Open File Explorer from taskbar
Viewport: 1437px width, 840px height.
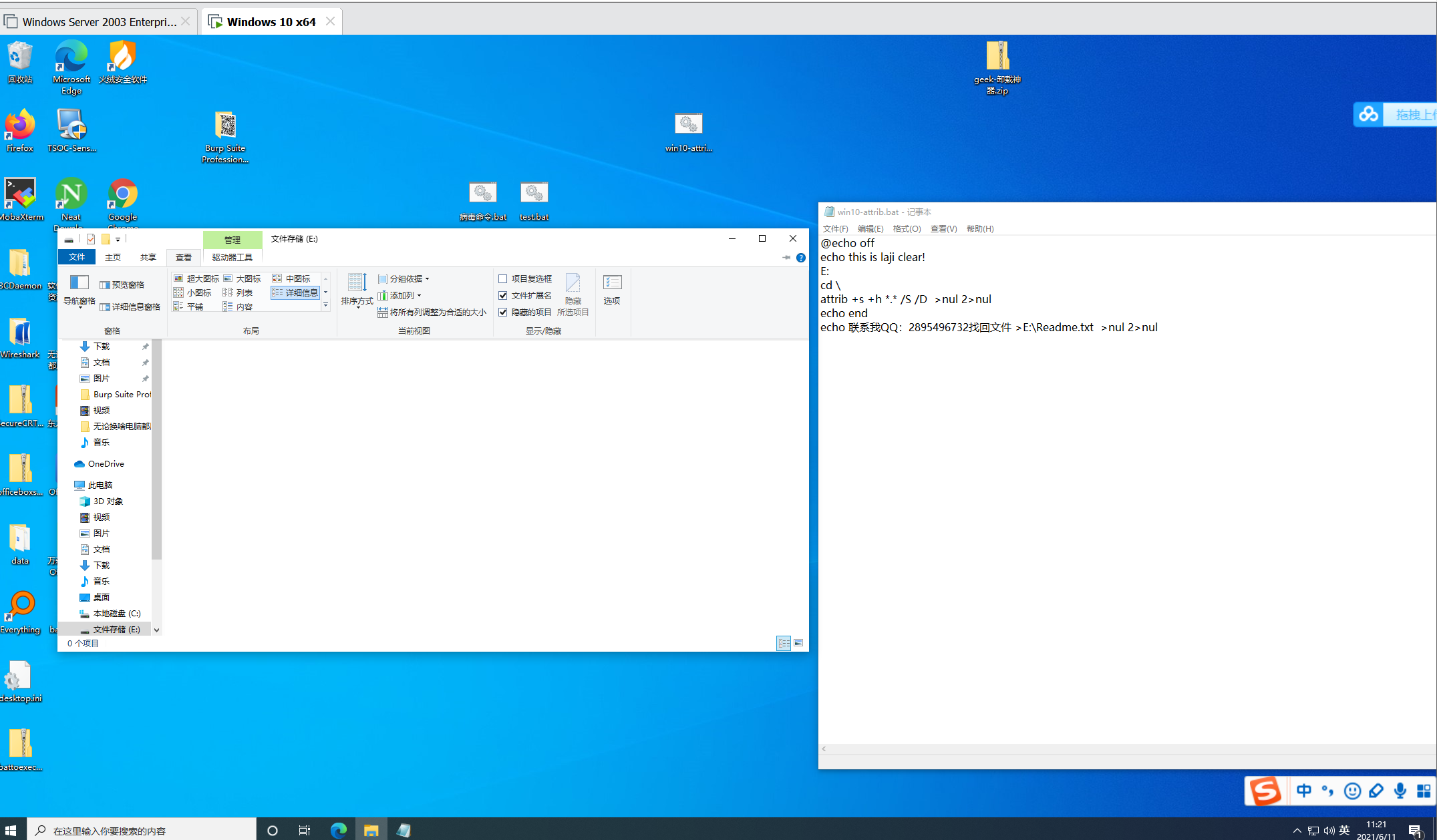tap(371, 830)
